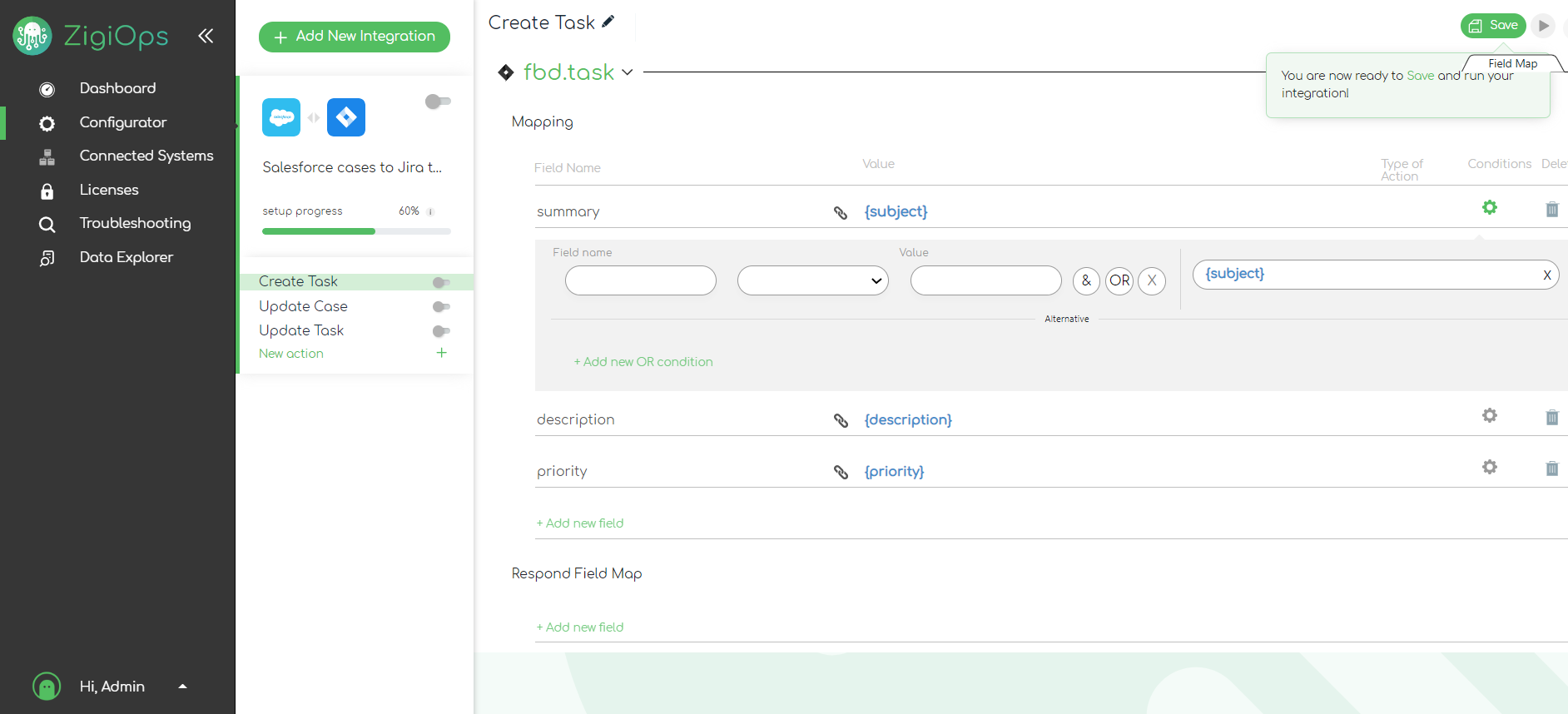Viewport: 1568px width, 714px height.
Task: Click the Troubleshooting magnifier icon
Action: [x=47, y=224]
